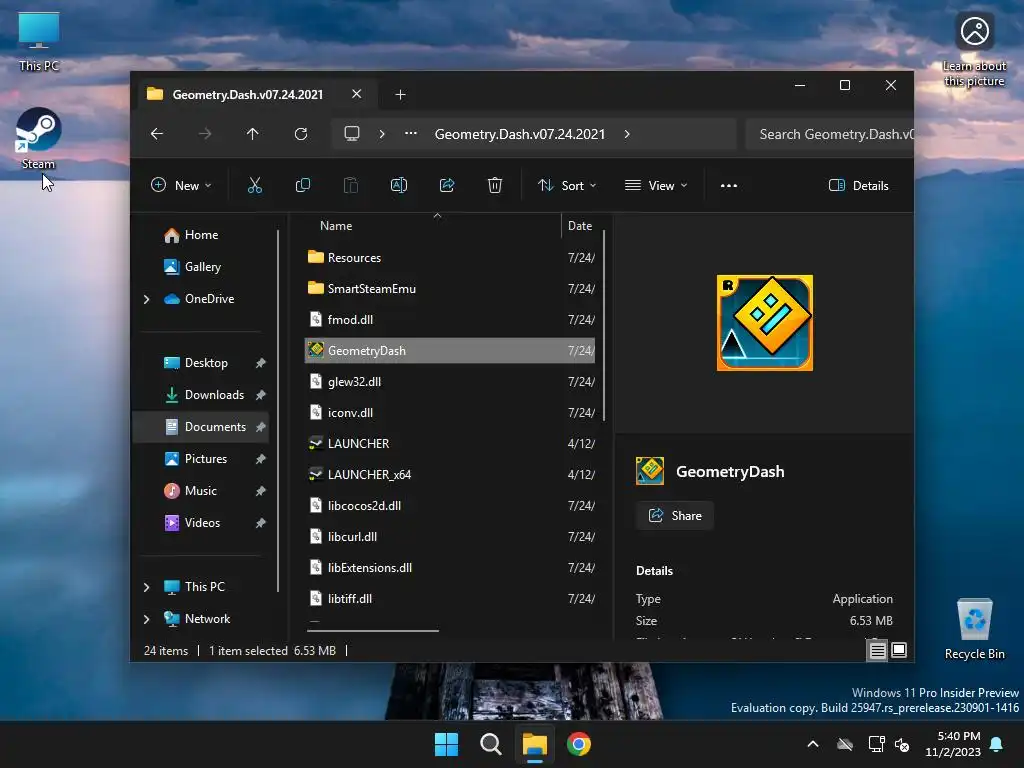Open the Windows Start menu
This screenshot has height=768, width=1024.
(447, 744)
